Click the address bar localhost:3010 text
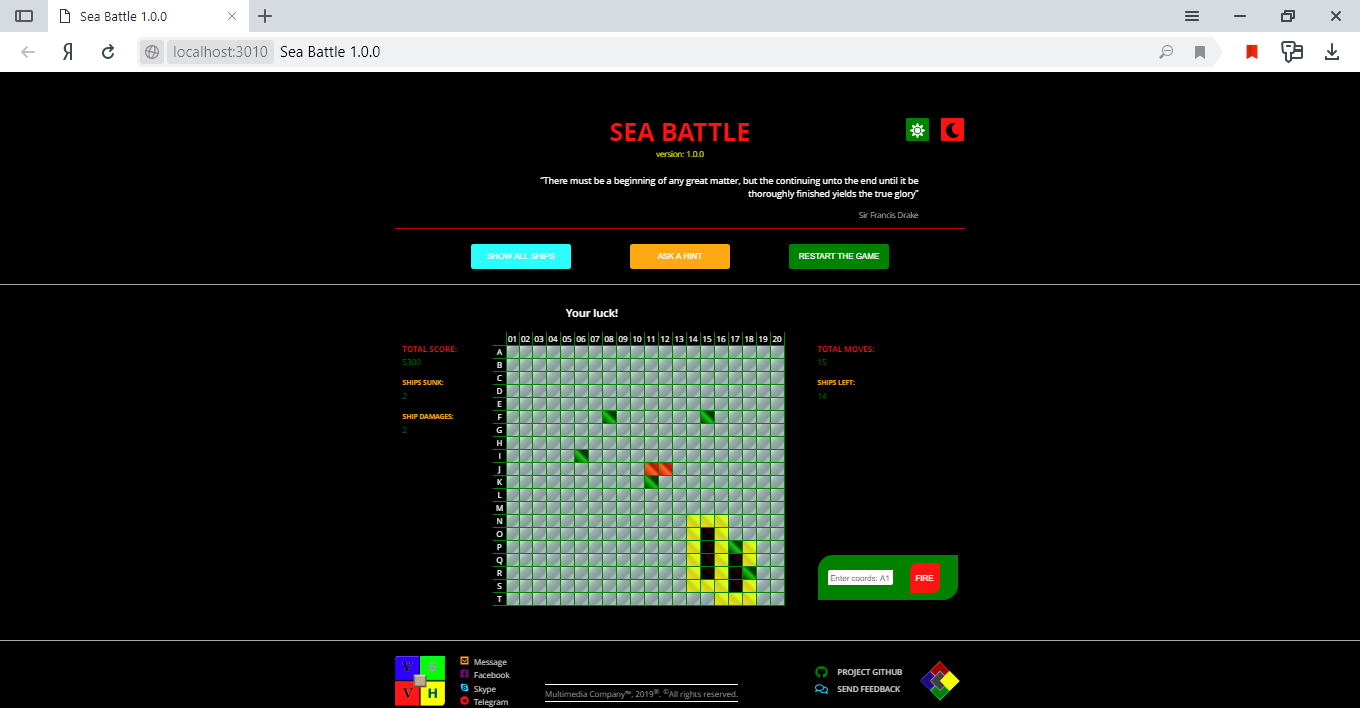Viewport: 1360px width, 708px height. [220, 52]
